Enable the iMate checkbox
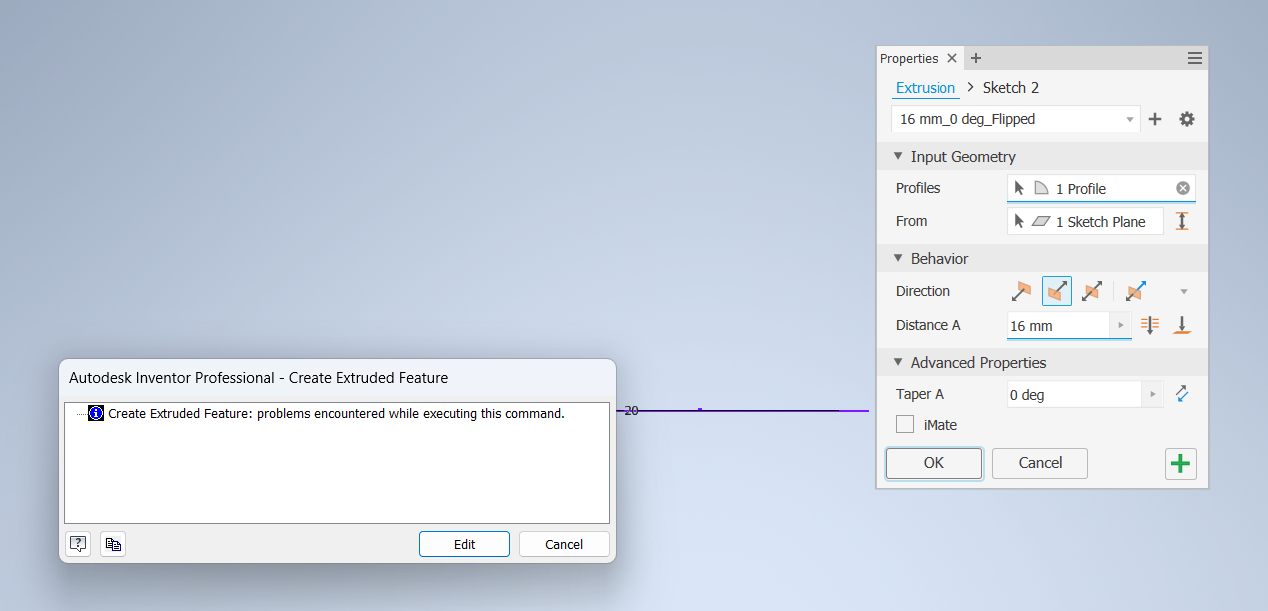This screenshot has width=1268, height=611. (905, 424)
